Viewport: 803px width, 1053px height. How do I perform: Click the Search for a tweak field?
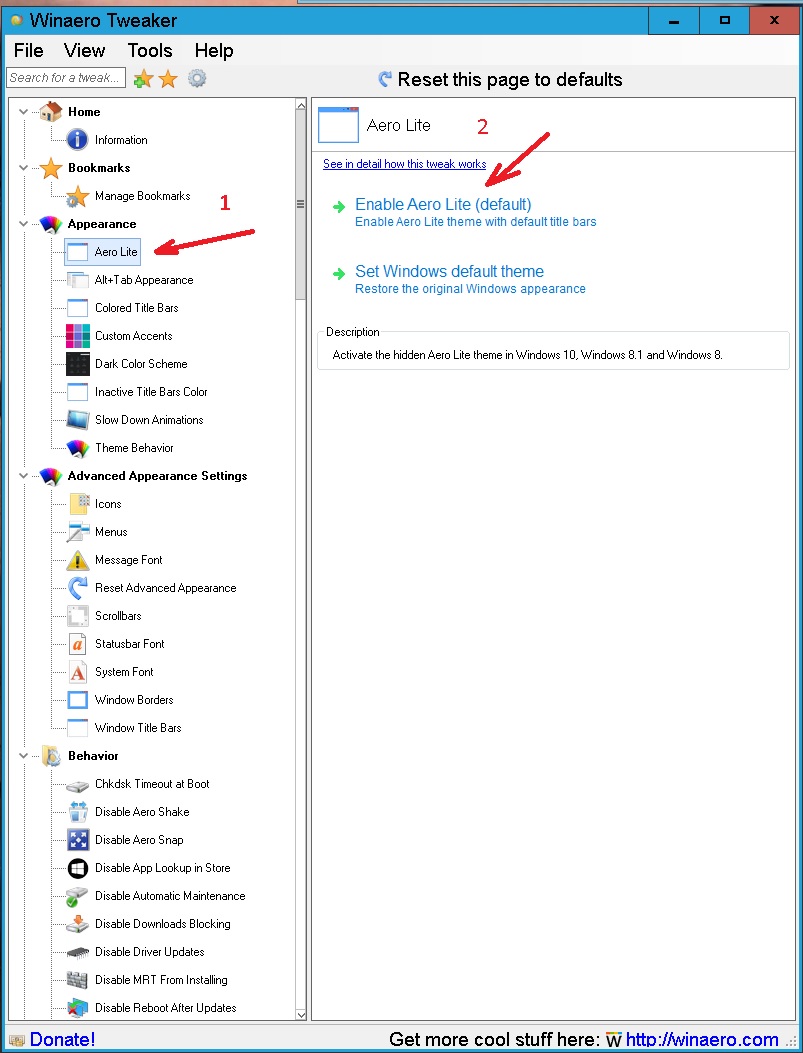[x=66, y=78]
